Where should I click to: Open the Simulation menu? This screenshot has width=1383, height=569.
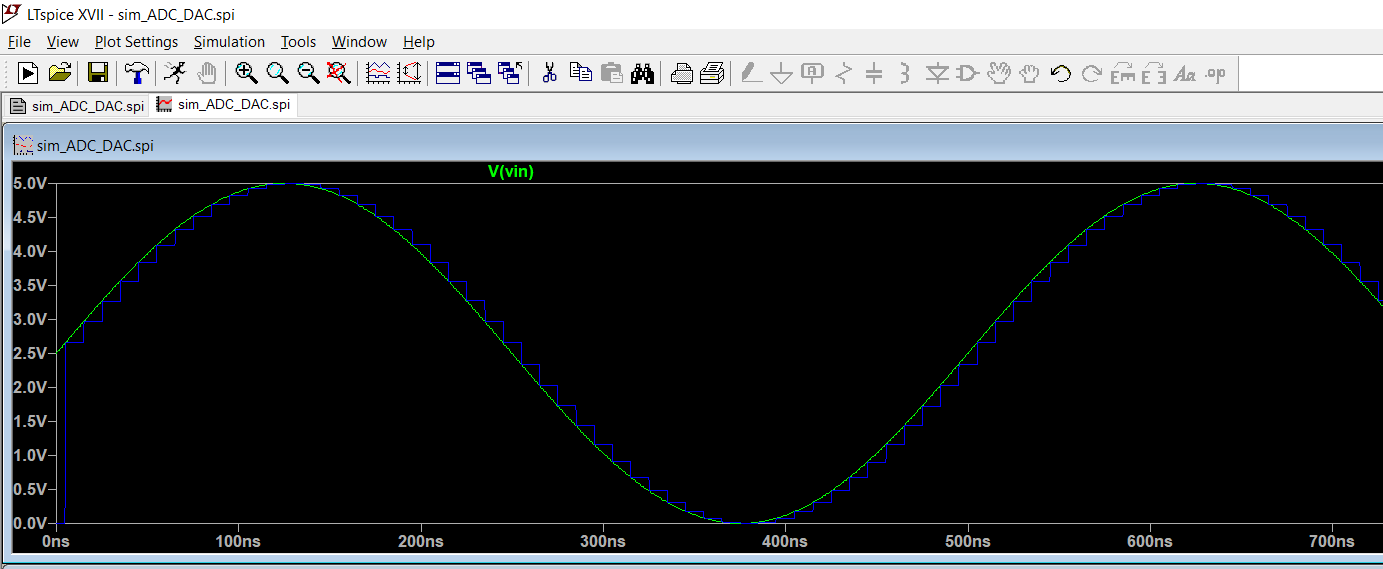(229, 42)
